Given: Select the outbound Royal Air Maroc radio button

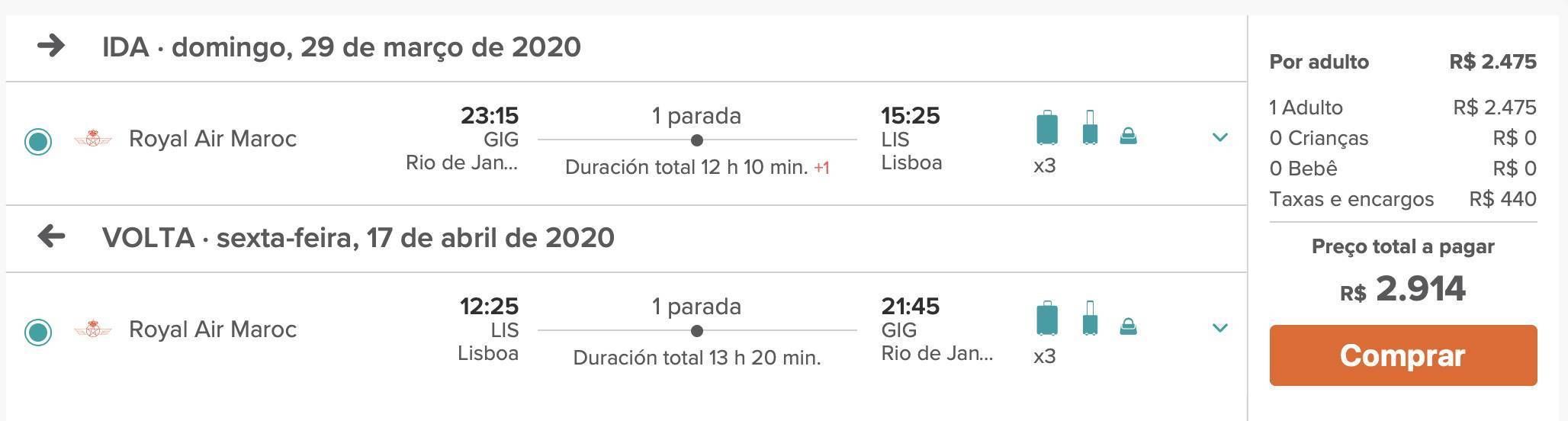Looking at the screenshot, I should [38, 141].
